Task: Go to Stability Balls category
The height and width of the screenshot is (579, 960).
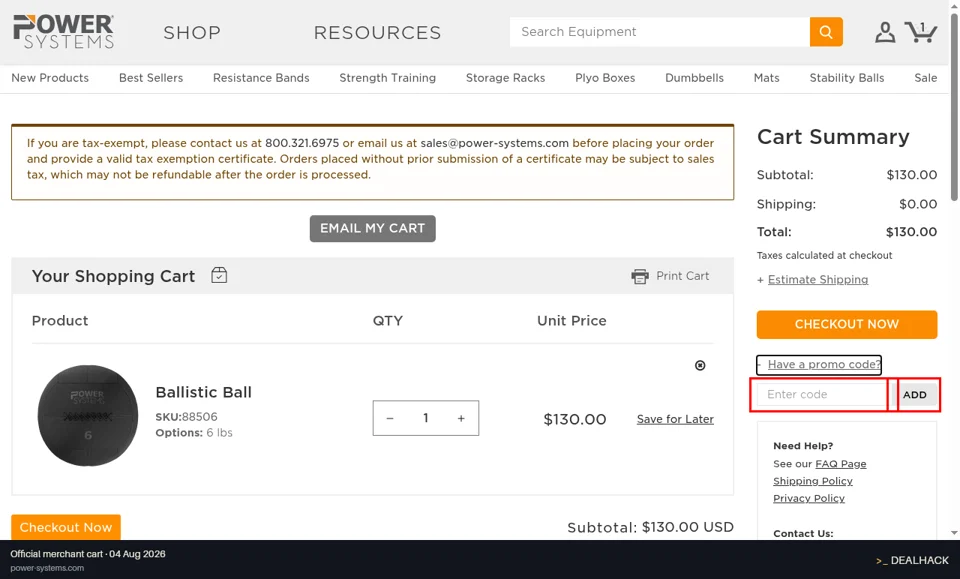Action: click(847, 78)
